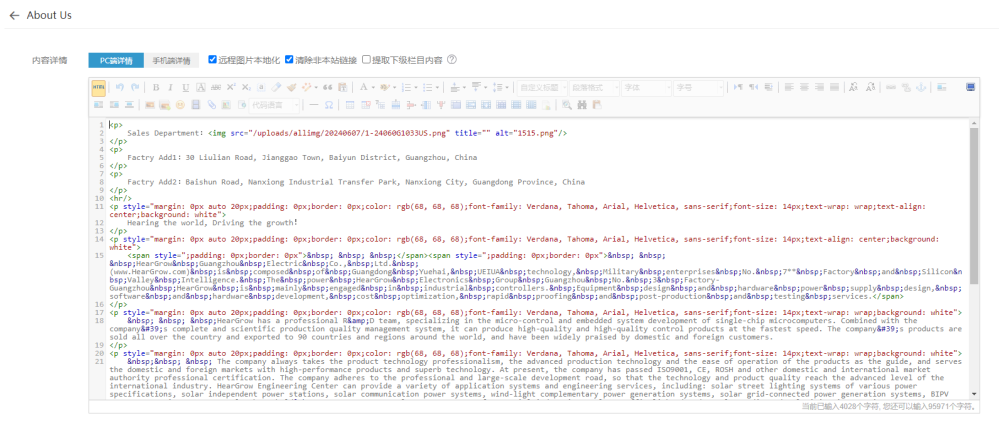This screenshot has width=999, height=448.
Task: Open the 字号 font size dropdown
Action: (x=698, y=87)
